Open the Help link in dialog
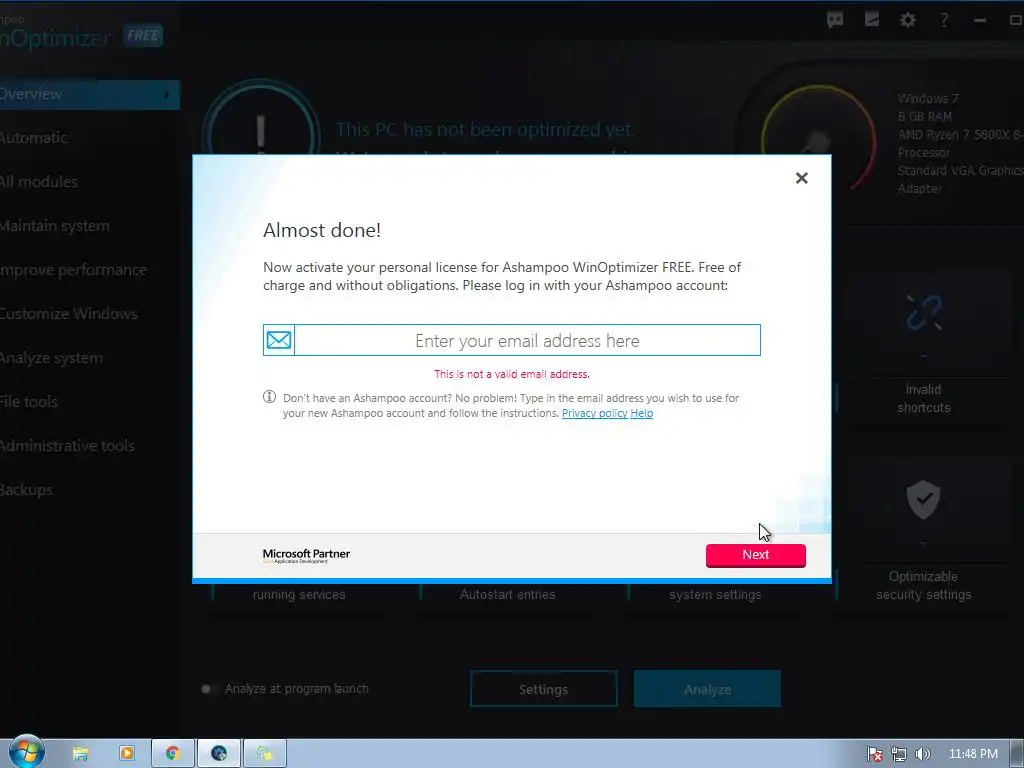Viewport: 1024px width, 768px height. coord(641,413)
